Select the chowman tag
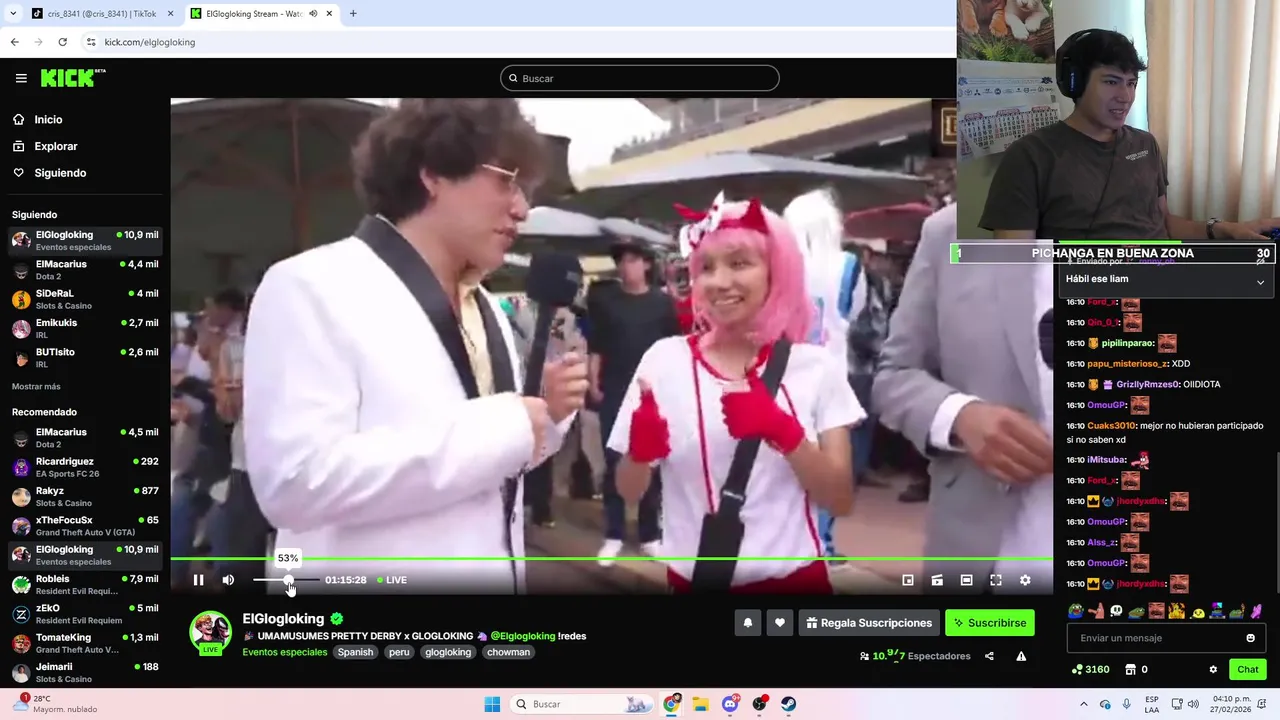 click(509, 652)
